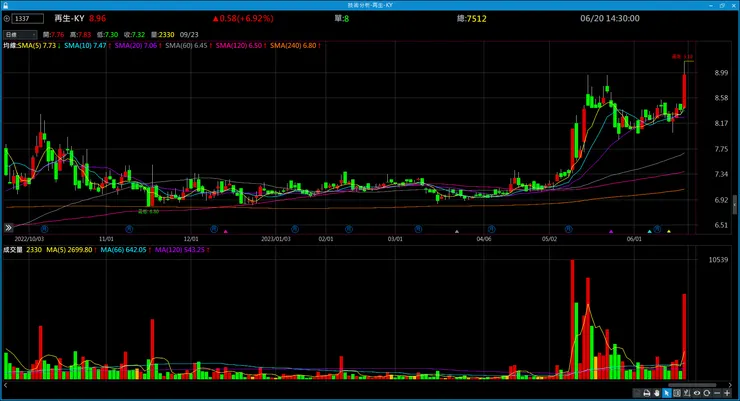
Task: Click the purple triangle marker before 06/01
Action: pos(611,232)
